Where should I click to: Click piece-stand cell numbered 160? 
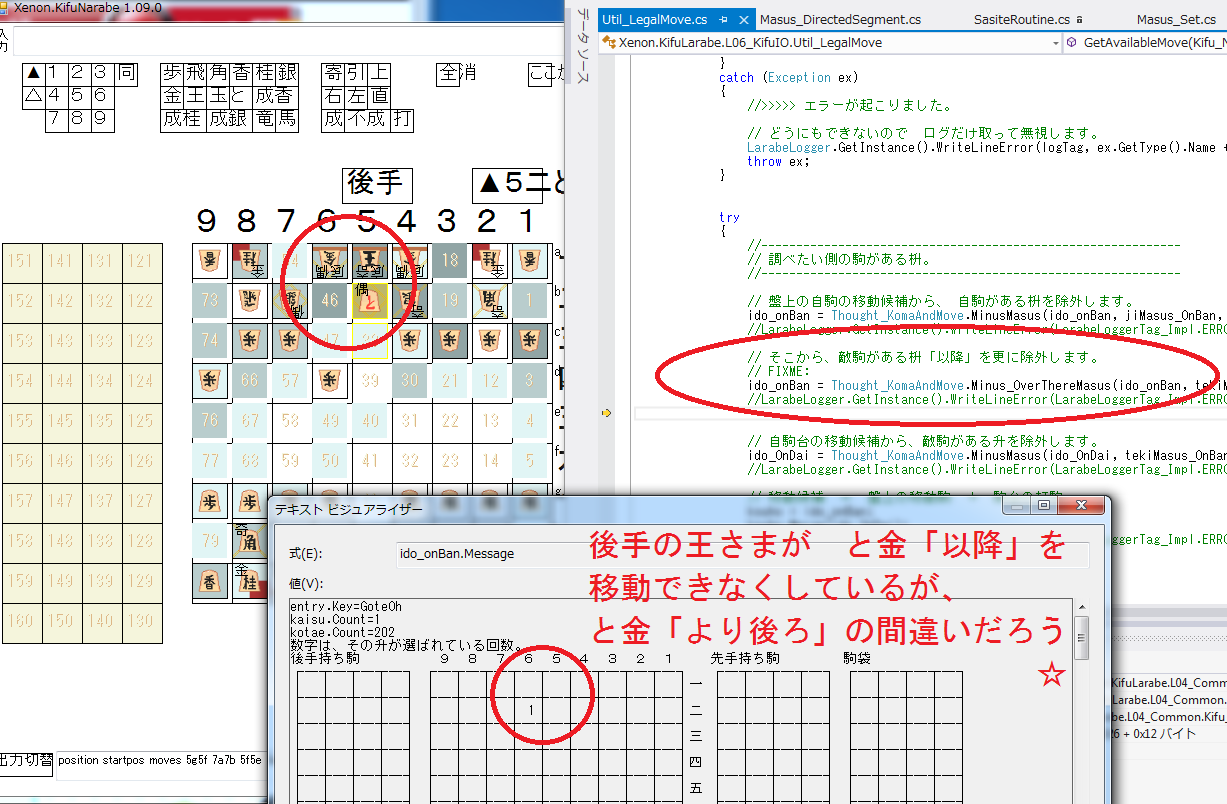(22, 622)
